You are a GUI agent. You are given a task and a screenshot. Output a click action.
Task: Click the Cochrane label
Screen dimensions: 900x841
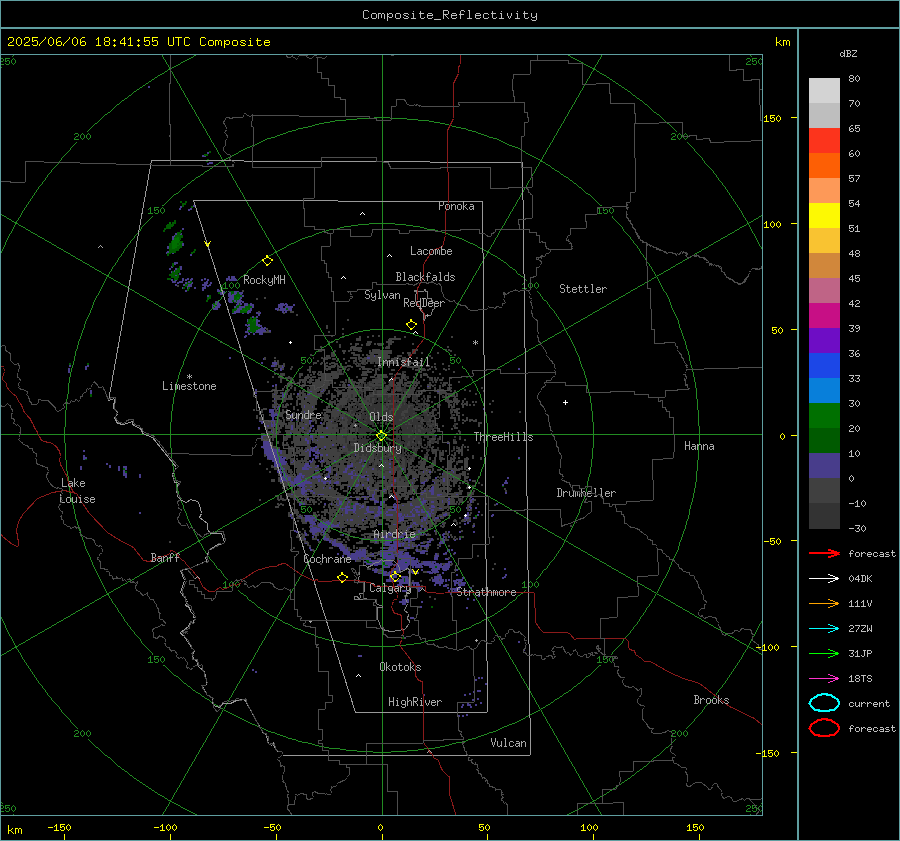point(327,559)
